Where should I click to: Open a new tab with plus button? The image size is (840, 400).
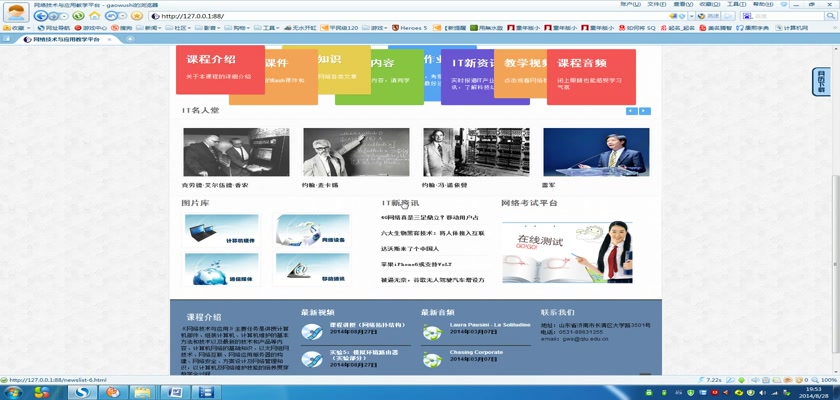[x=129, y=39]
